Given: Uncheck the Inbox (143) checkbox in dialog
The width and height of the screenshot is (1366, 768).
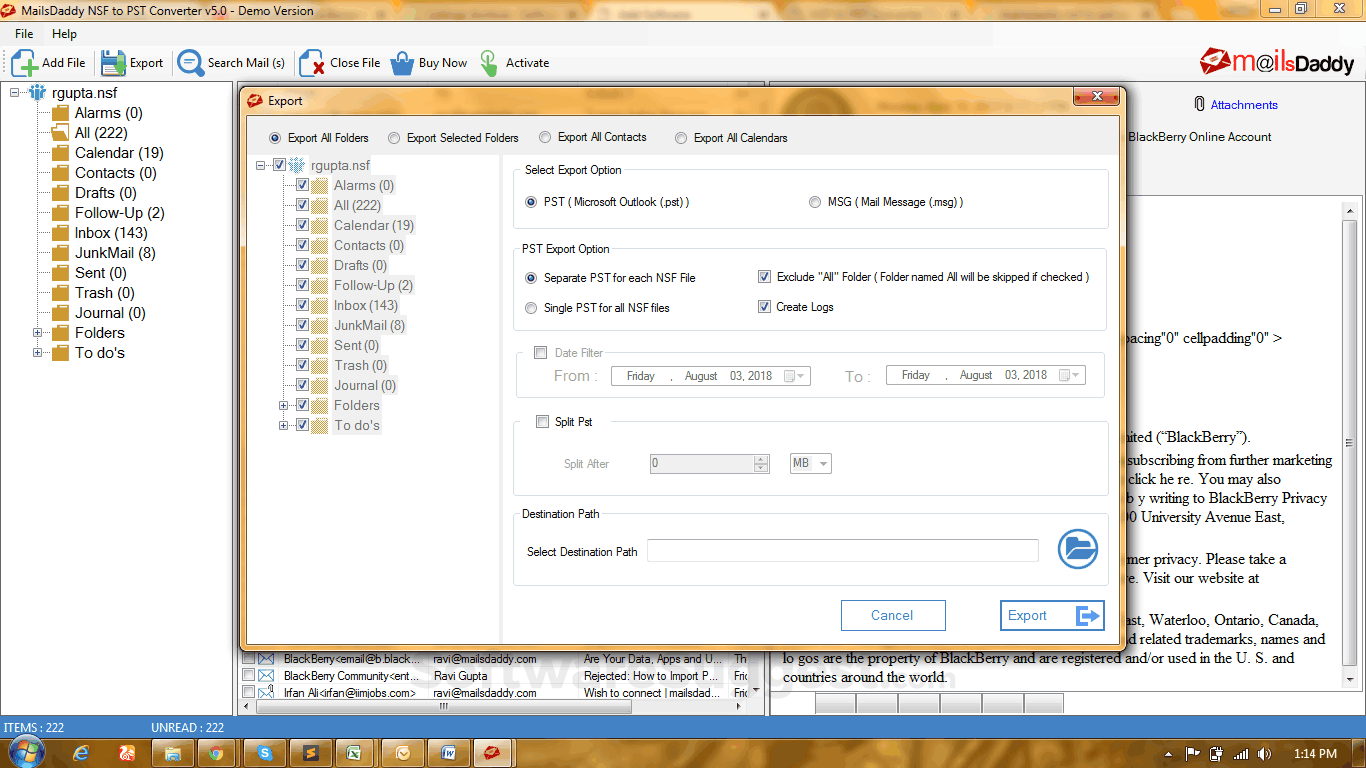Looking at the screenshot, I should 302,305.
